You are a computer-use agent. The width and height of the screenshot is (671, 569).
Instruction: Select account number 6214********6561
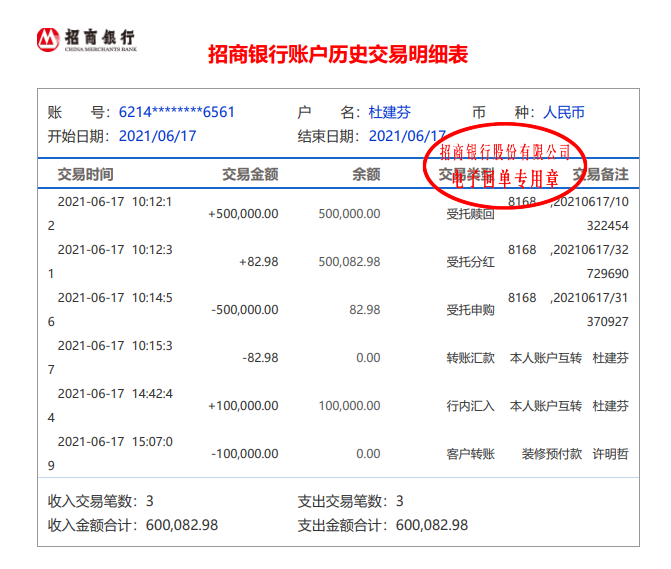[176, 112]
